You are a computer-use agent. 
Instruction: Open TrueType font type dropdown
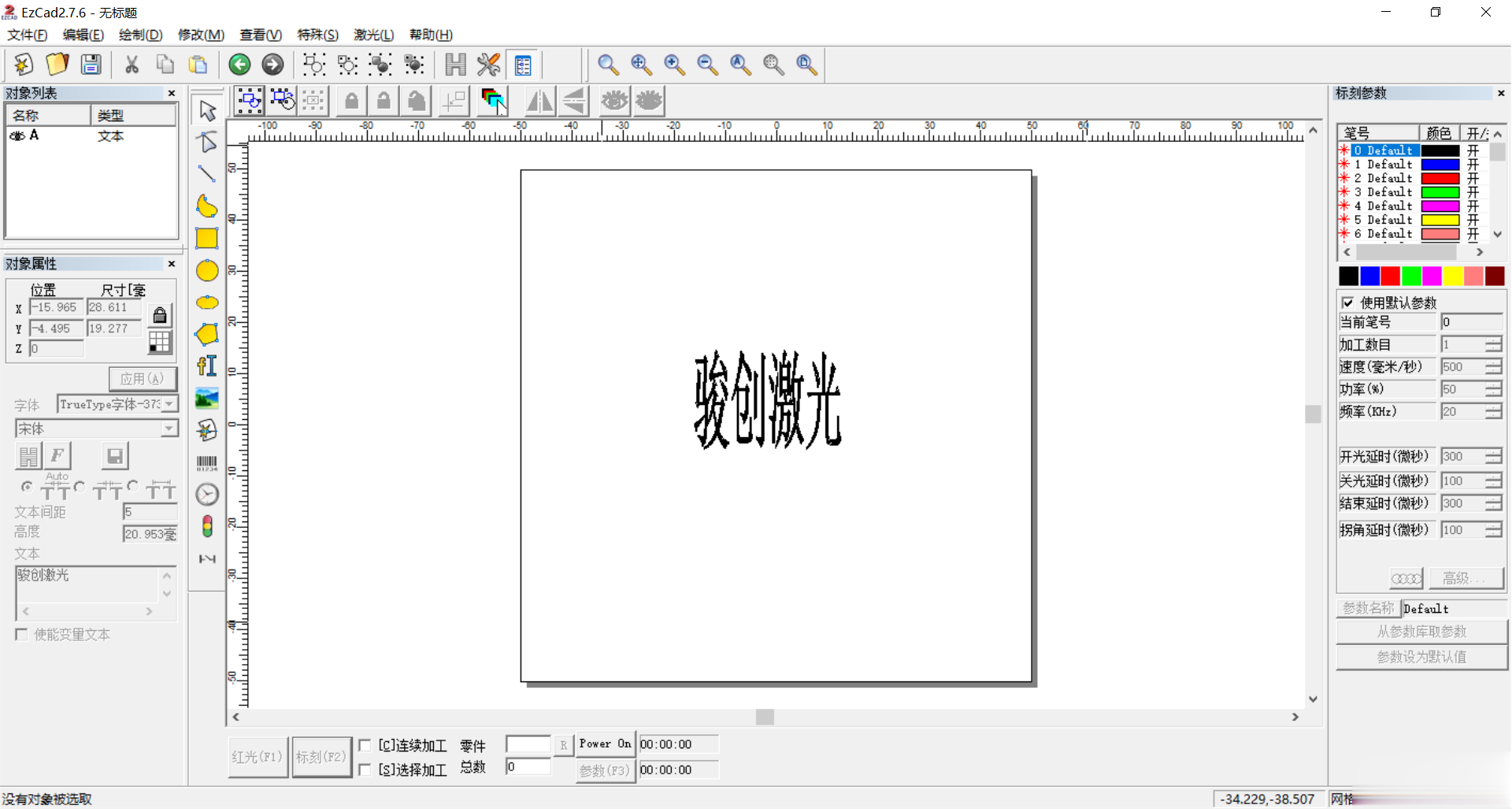click(x=170, y=404)
